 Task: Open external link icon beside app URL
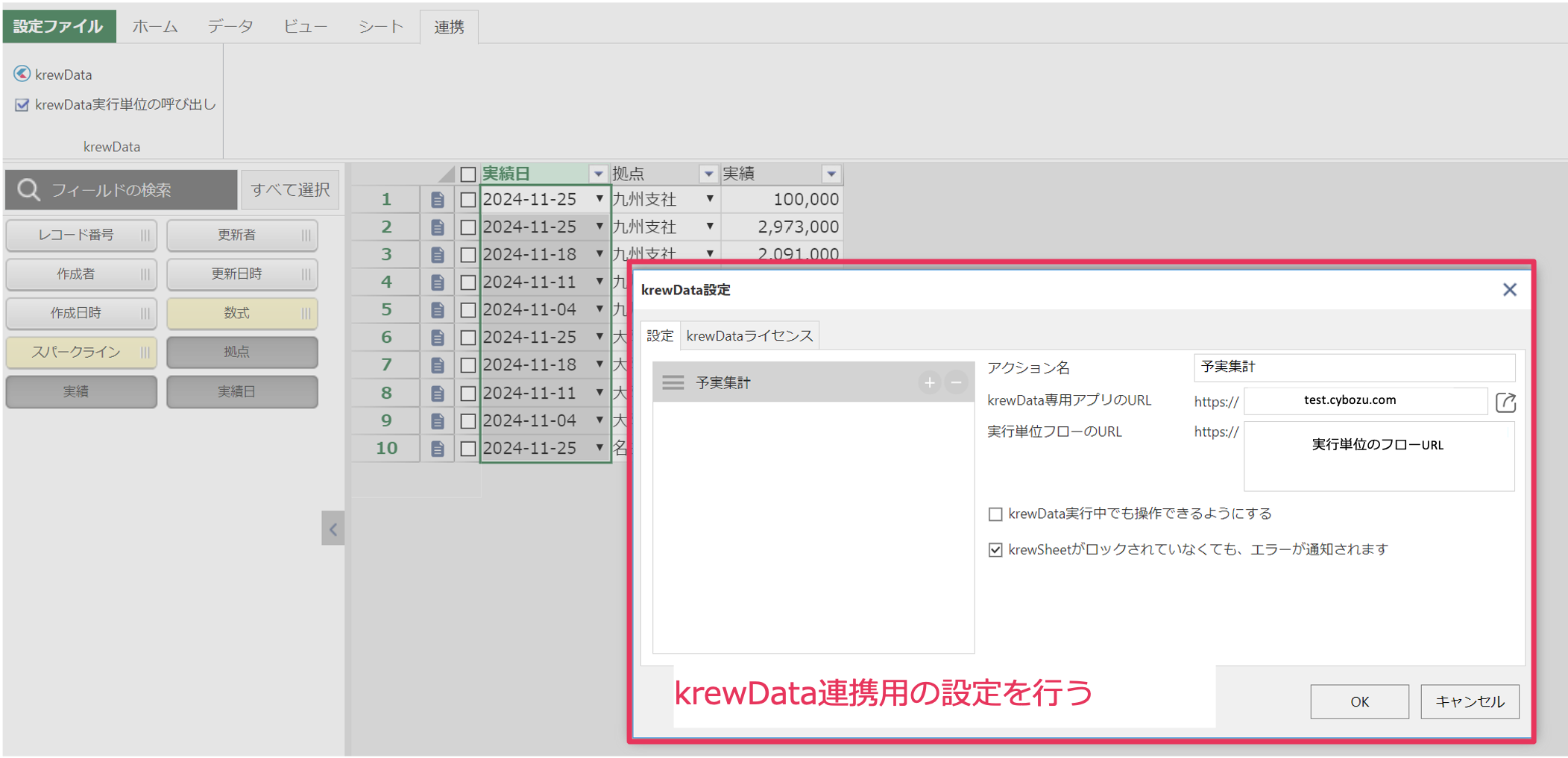[x=1505, y=402]
